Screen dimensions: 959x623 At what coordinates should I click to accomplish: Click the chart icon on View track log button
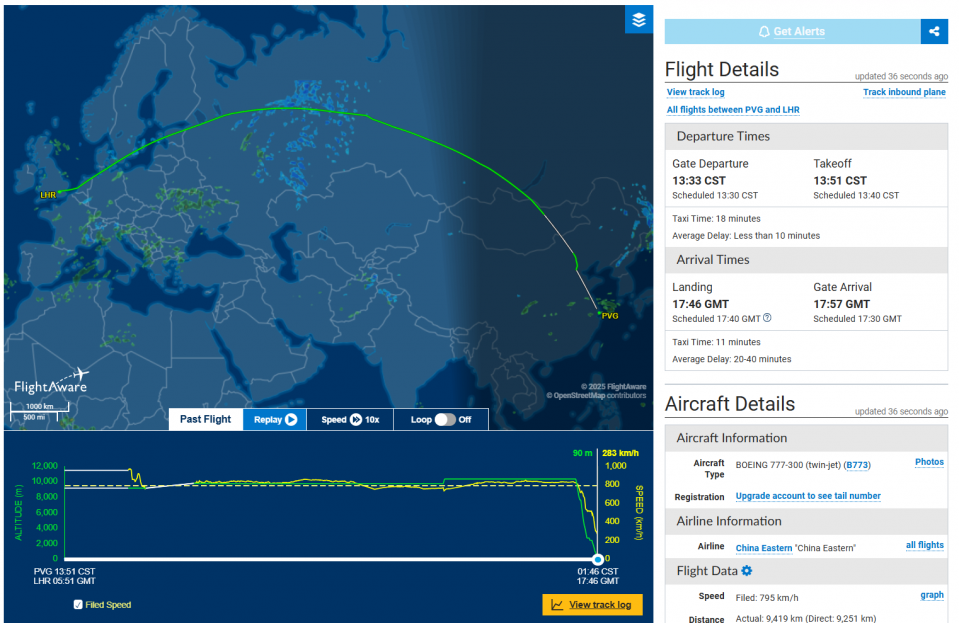pos(557,605)
